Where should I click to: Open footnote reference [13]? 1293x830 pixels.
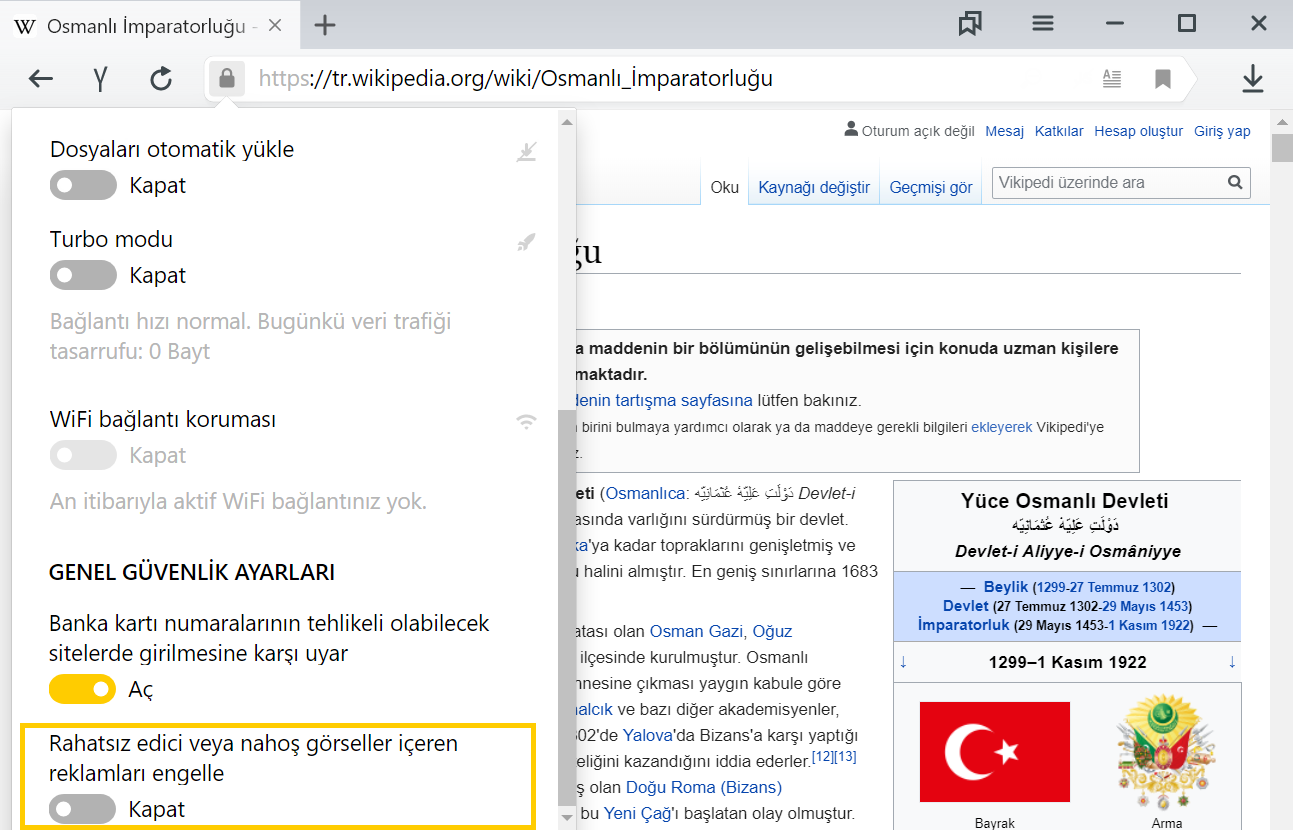846,756
